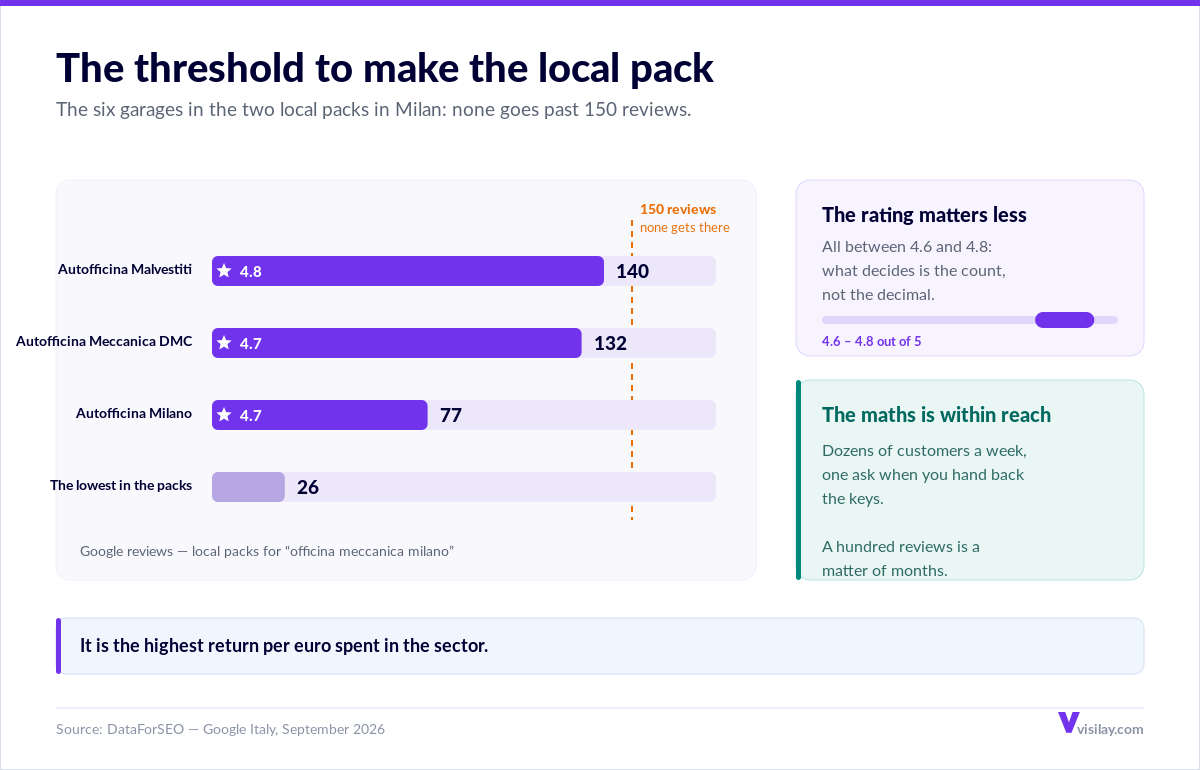1200x770 pixels.
Task: Click the light purple lowest-in-packs bar
Action: [248, 487]
